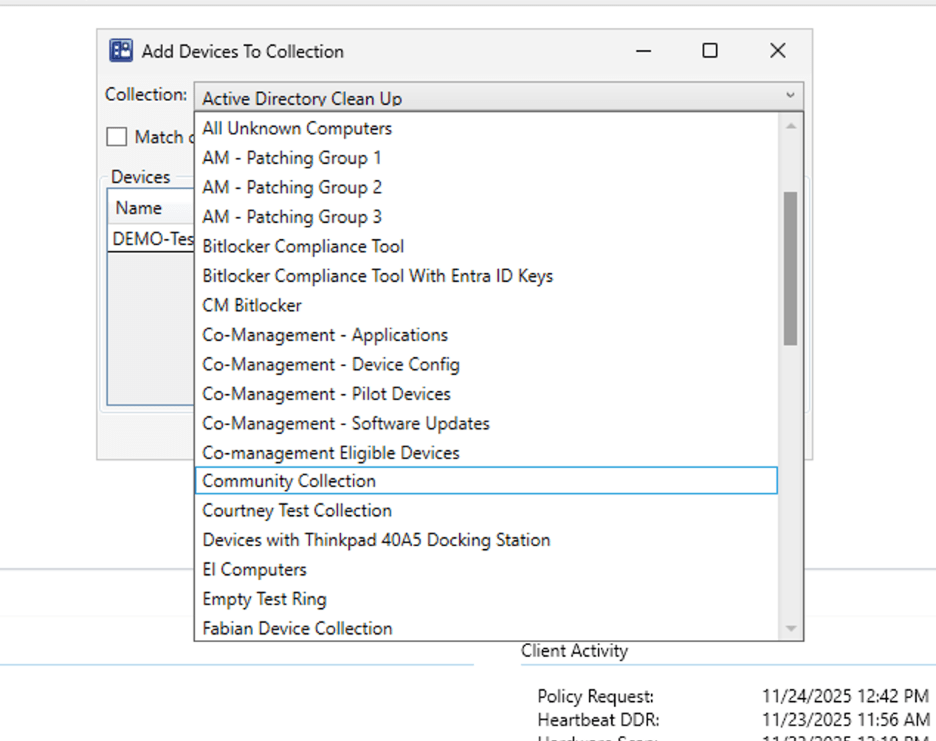Close the Add Devices To Collection dialog
This screenshot has height=741, width=936.
777,51
